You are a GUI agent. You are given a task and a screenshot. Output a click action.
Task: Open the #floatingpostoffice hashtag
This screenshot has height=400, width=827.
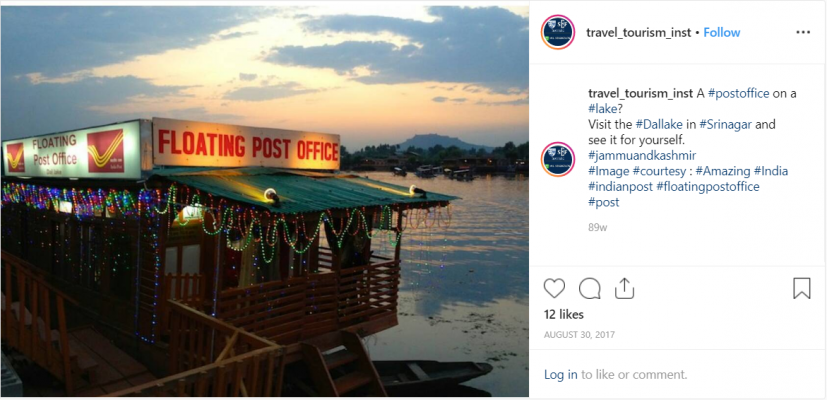tap(708, 187)
